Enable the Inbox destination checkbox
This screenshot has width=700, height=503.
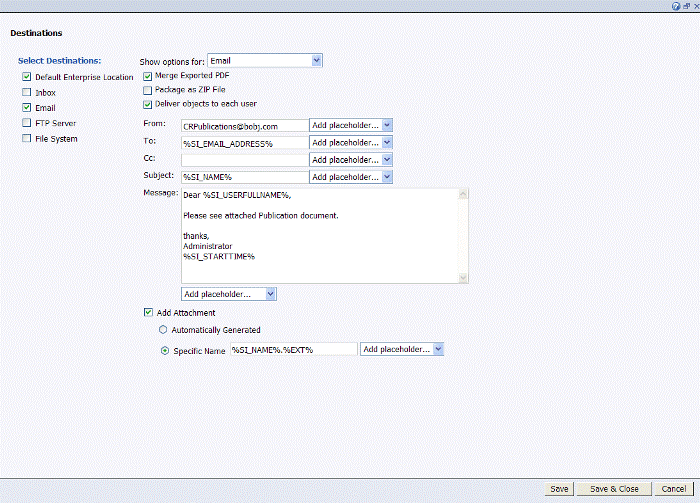coord(27,92)
